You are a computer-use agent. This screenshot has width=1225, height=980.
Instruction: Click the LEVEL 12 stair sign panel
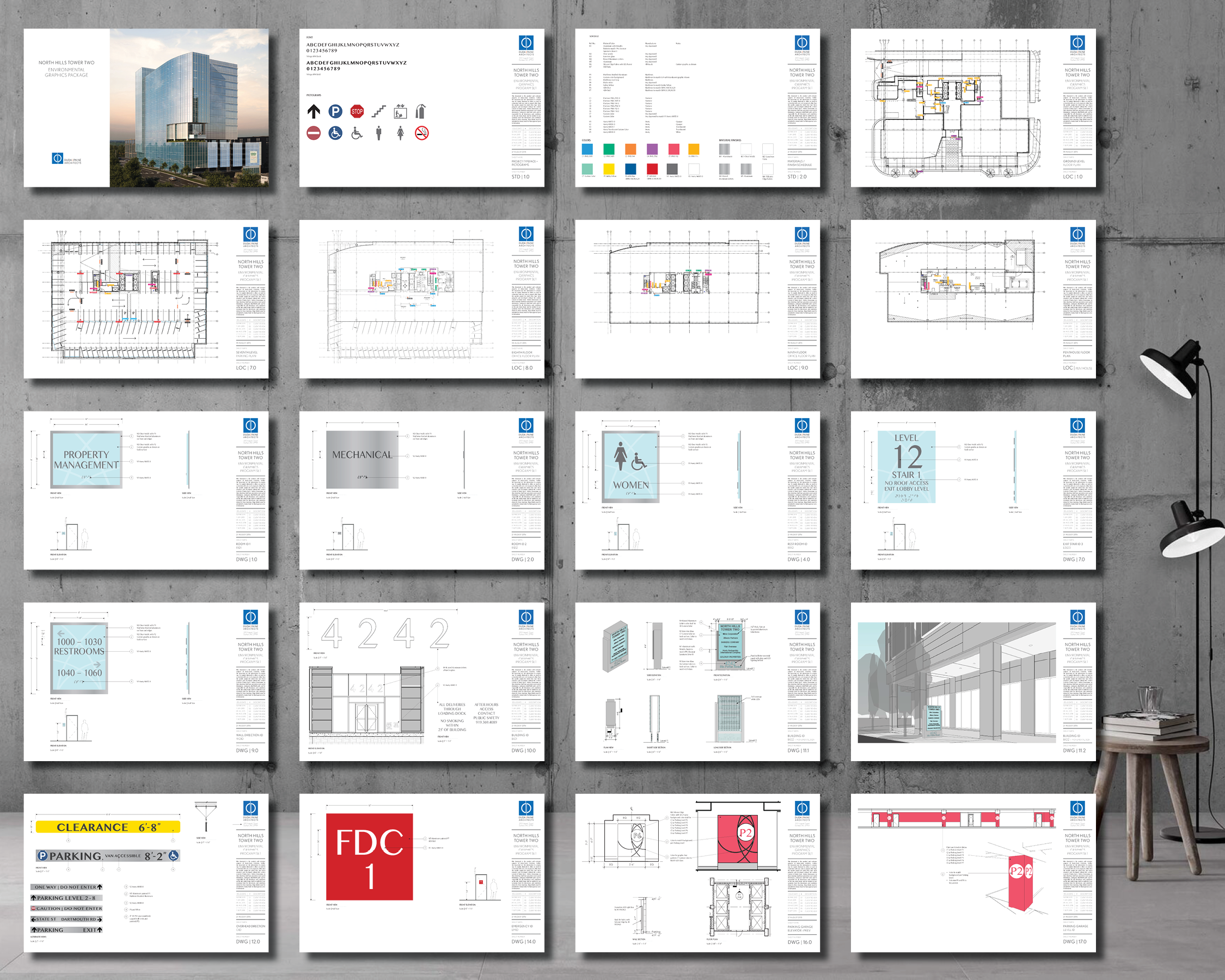[906, 467]
